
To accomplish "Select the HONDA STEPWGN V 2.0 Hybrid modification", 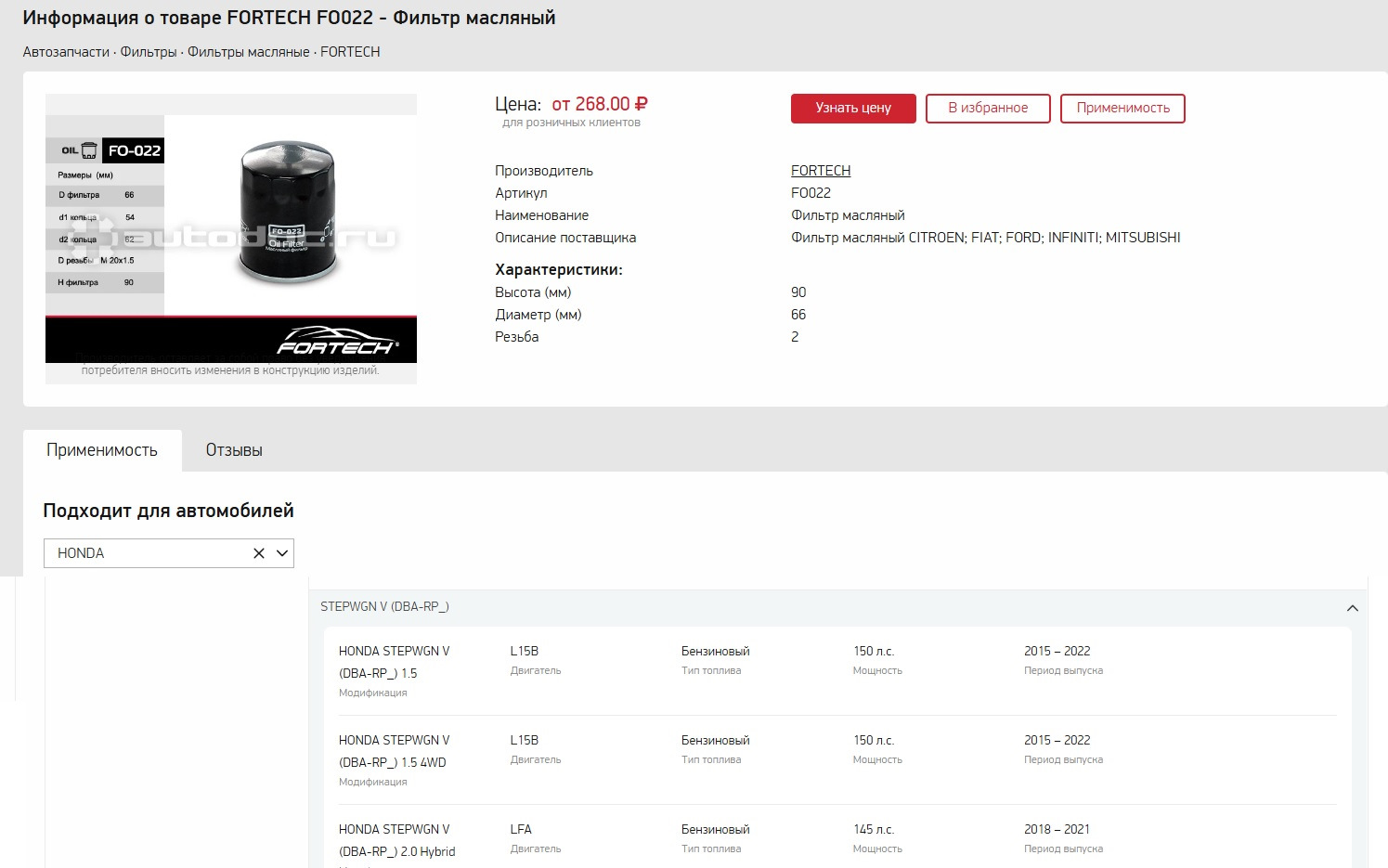I will [x=396, y=840].
